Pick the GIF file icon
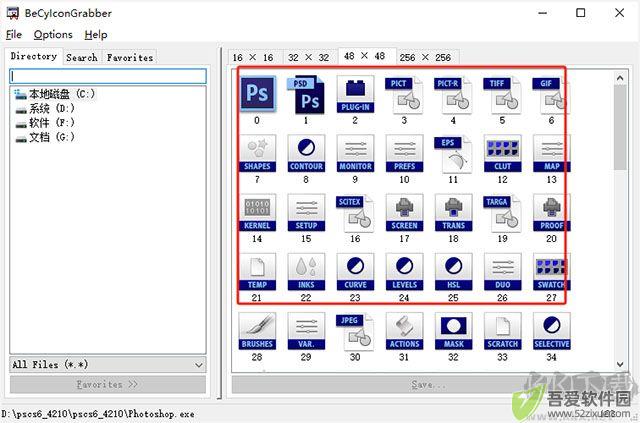 pyautogui.click(x=551, y=94)
